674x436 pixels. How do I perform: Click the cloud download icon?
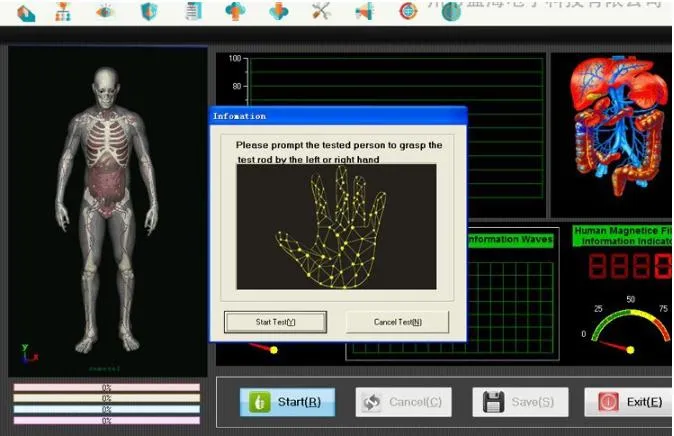click(x=279, y=12)
